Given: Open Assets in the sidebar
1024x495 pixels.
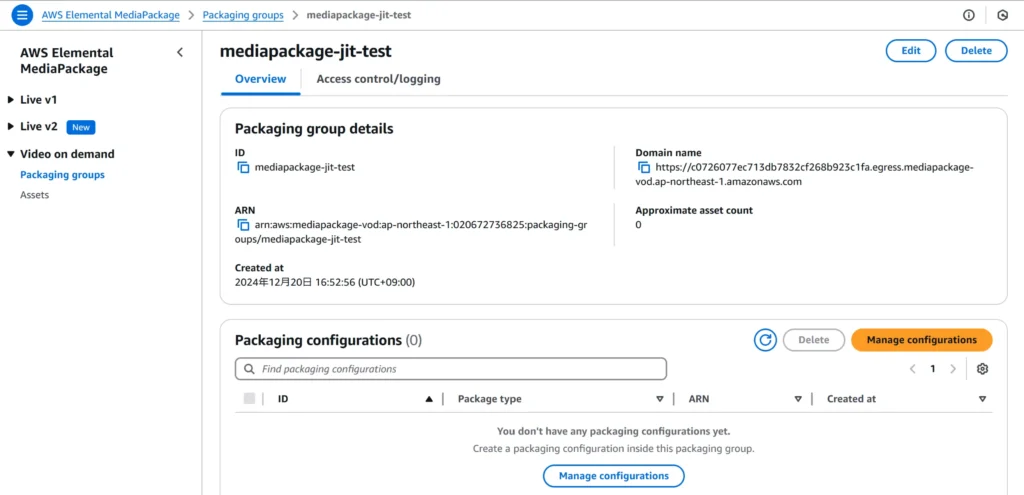Looking at the screenshot, I should [35, 195].
